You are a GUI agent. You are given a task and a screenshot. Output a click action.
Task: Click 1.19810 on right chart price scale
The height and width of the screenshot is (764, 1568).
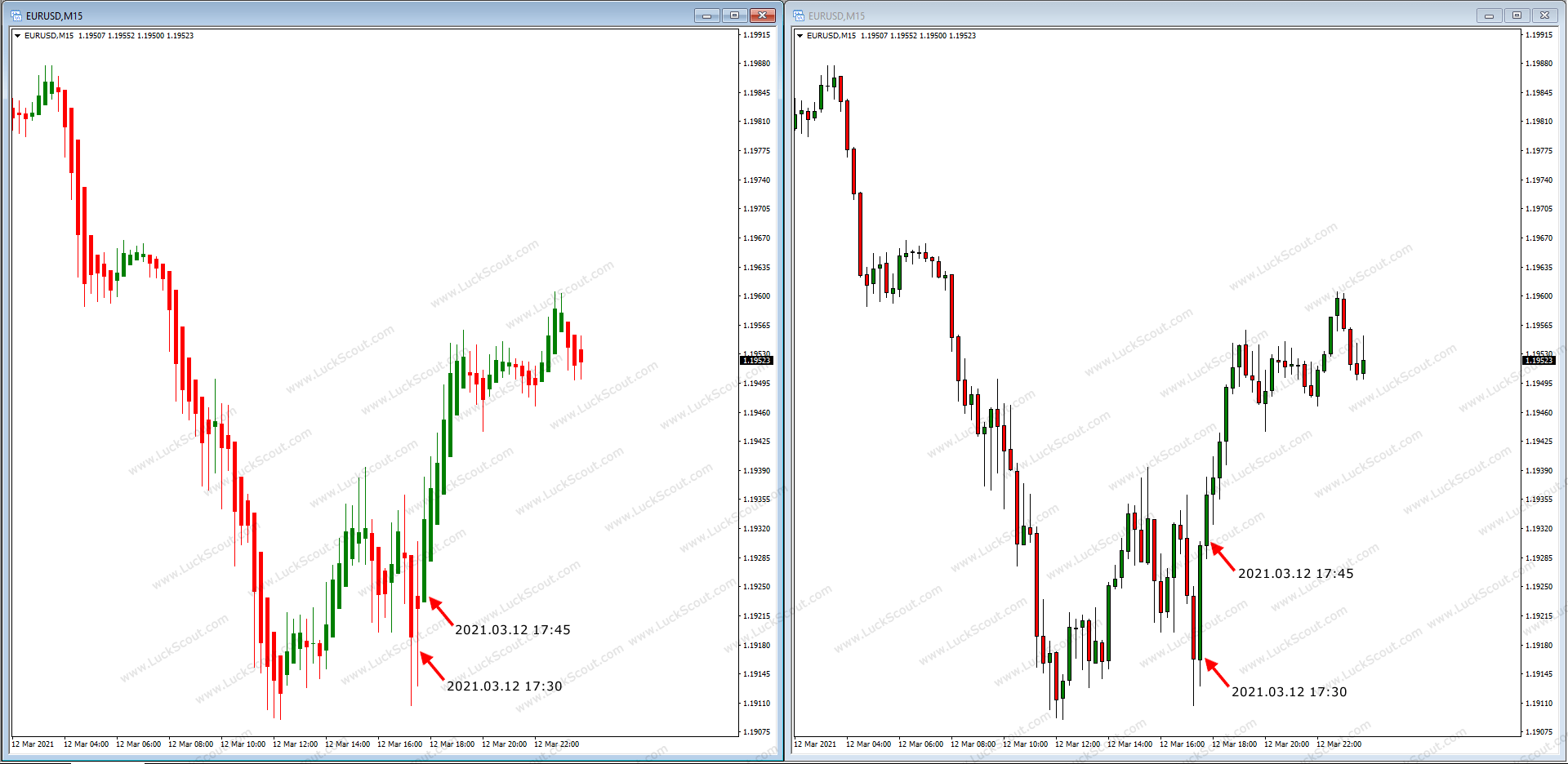tap(1539, 122)
